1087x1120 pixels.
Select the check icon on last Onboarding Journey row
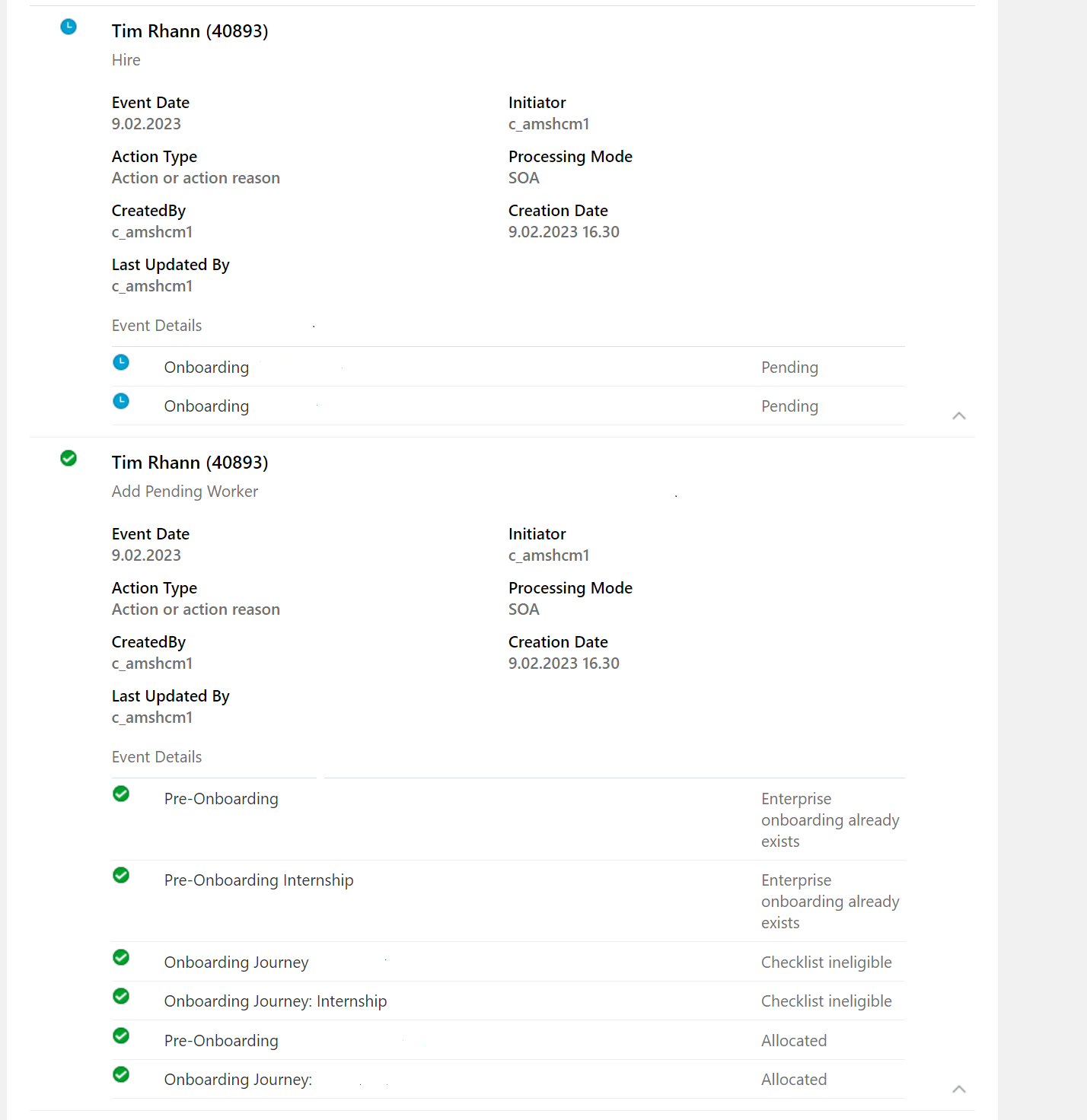pos(120,1074)
